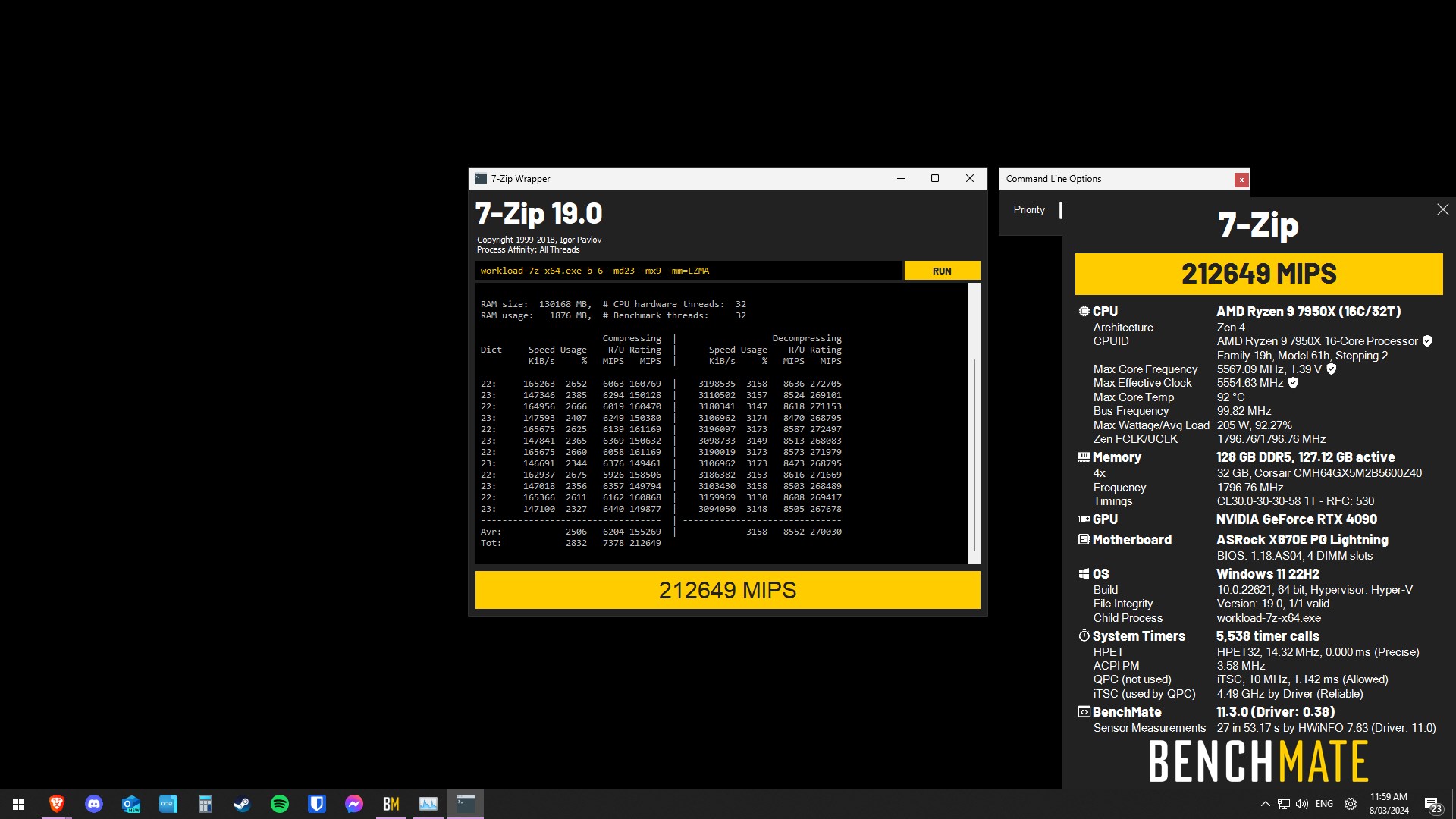Click the network icon in system tray
The image size is (1456, 819).
[x=1284, y=804]
